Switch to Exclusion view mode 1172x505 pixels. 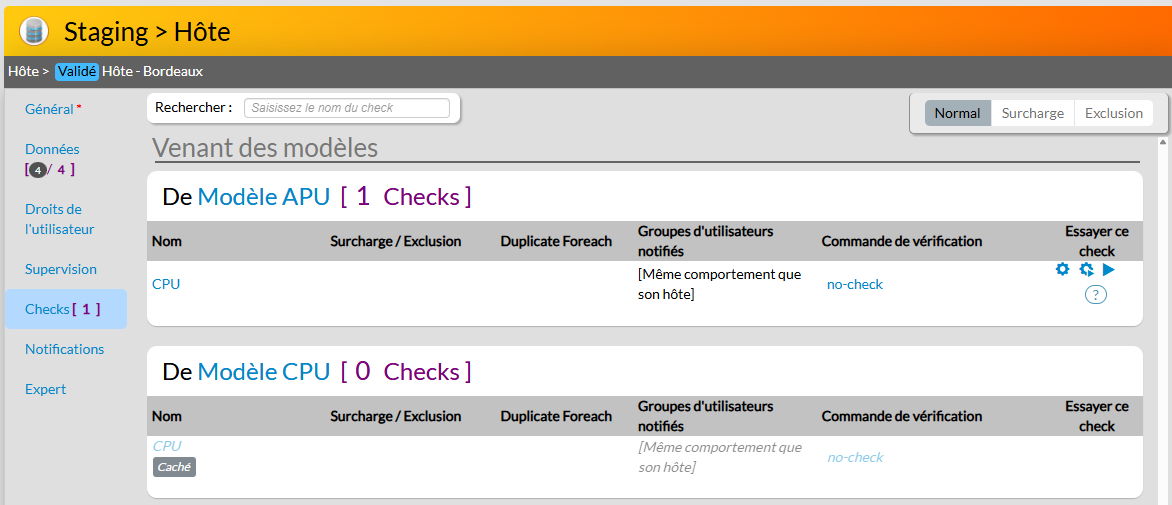[x=1113, y=113]
